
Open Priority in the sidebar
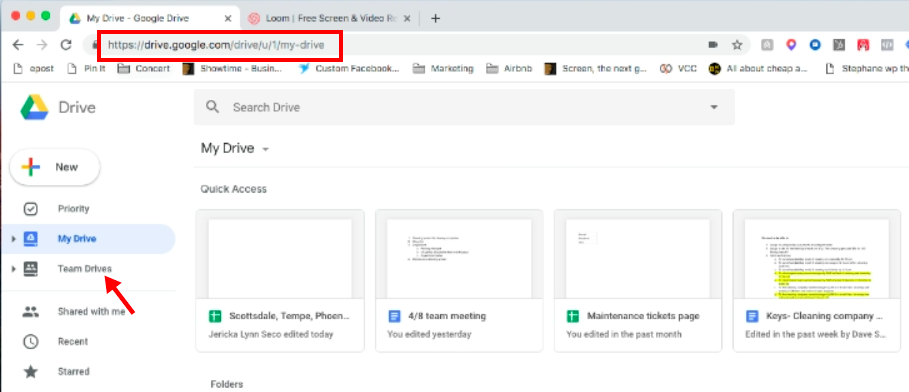tap(74, 209)
